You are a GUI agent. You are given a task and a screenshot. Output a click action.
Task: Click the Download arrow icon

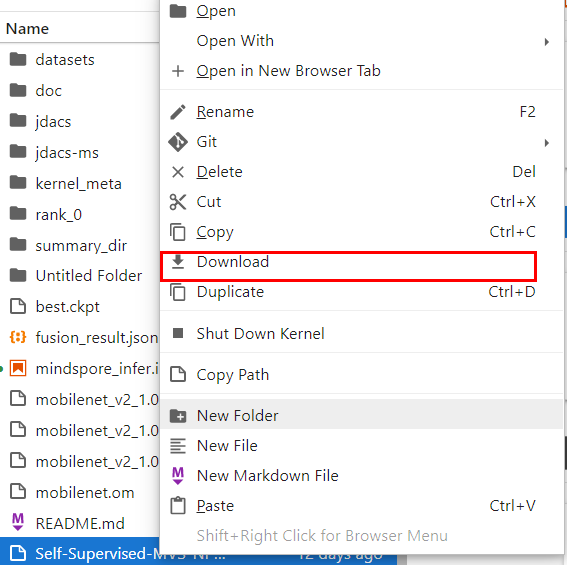178,262
